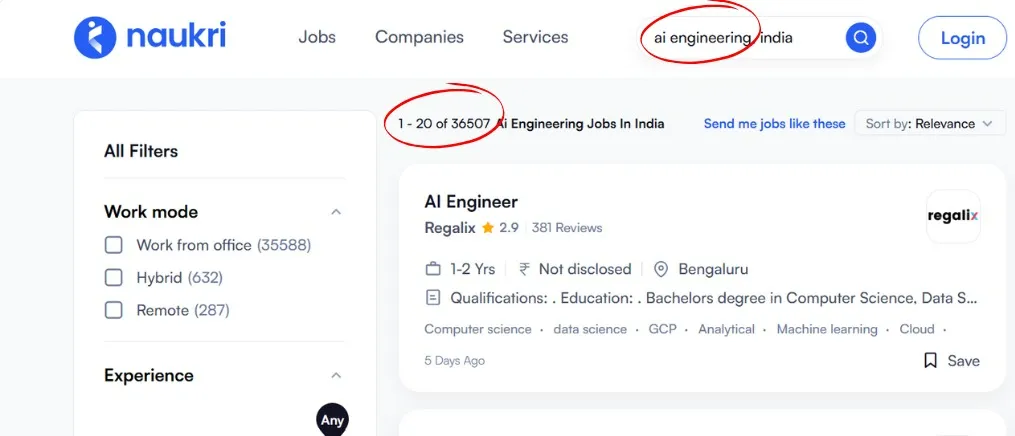Click the yellow star rating for Regalix
Image resolution: width=1015 pixels, height=436 pixels.
point(488,228)
